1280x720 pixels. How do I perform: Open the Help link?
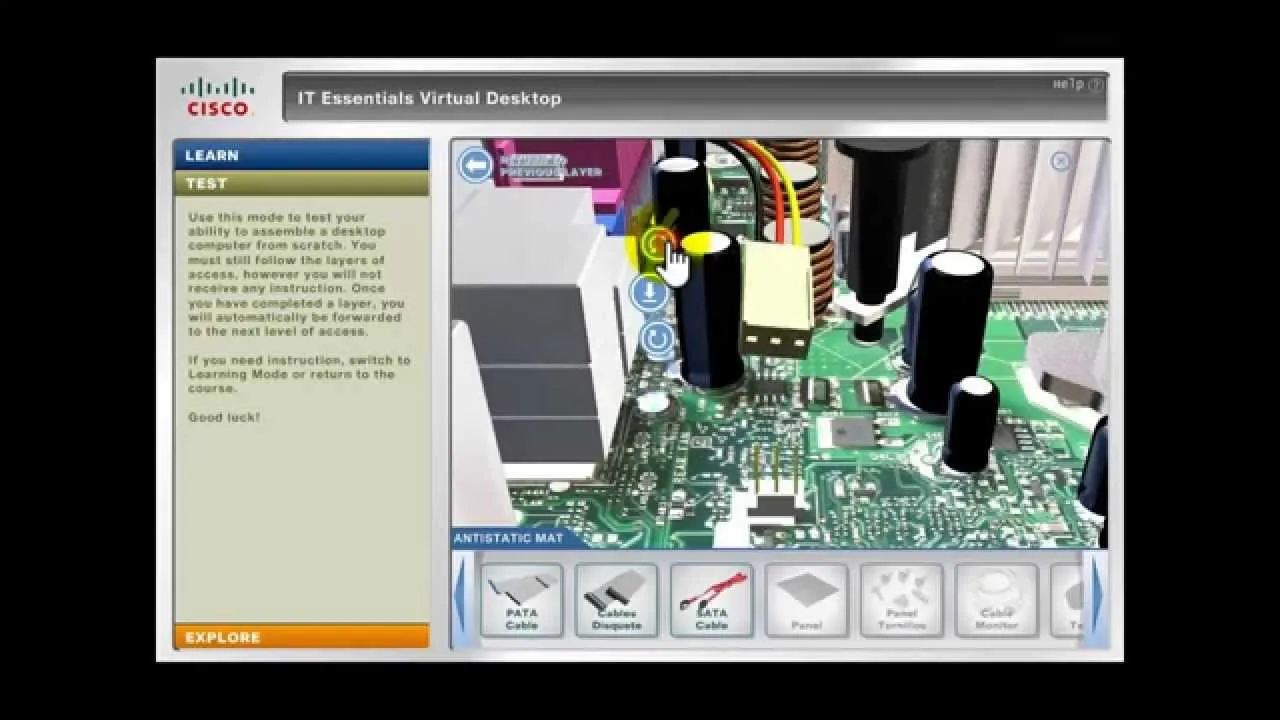[1077, 85]
